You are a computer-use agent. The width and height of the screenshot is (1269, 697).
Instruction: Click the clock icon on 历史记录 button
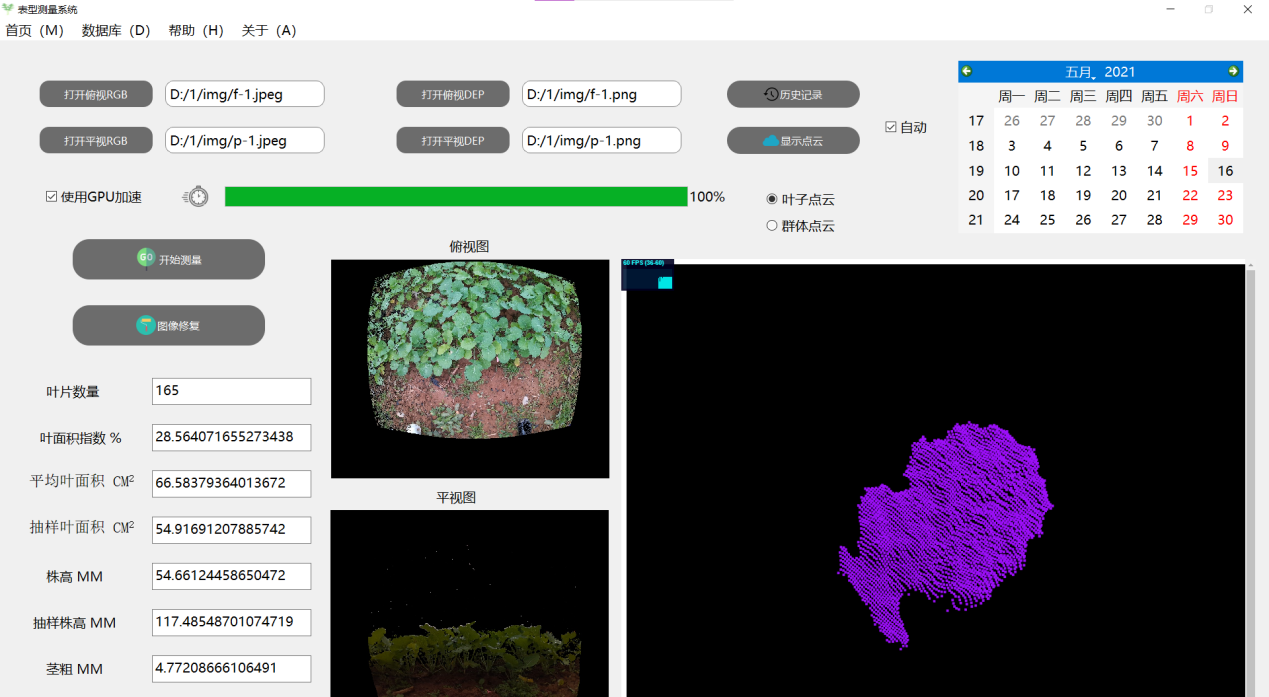click(x=771, y=94)
